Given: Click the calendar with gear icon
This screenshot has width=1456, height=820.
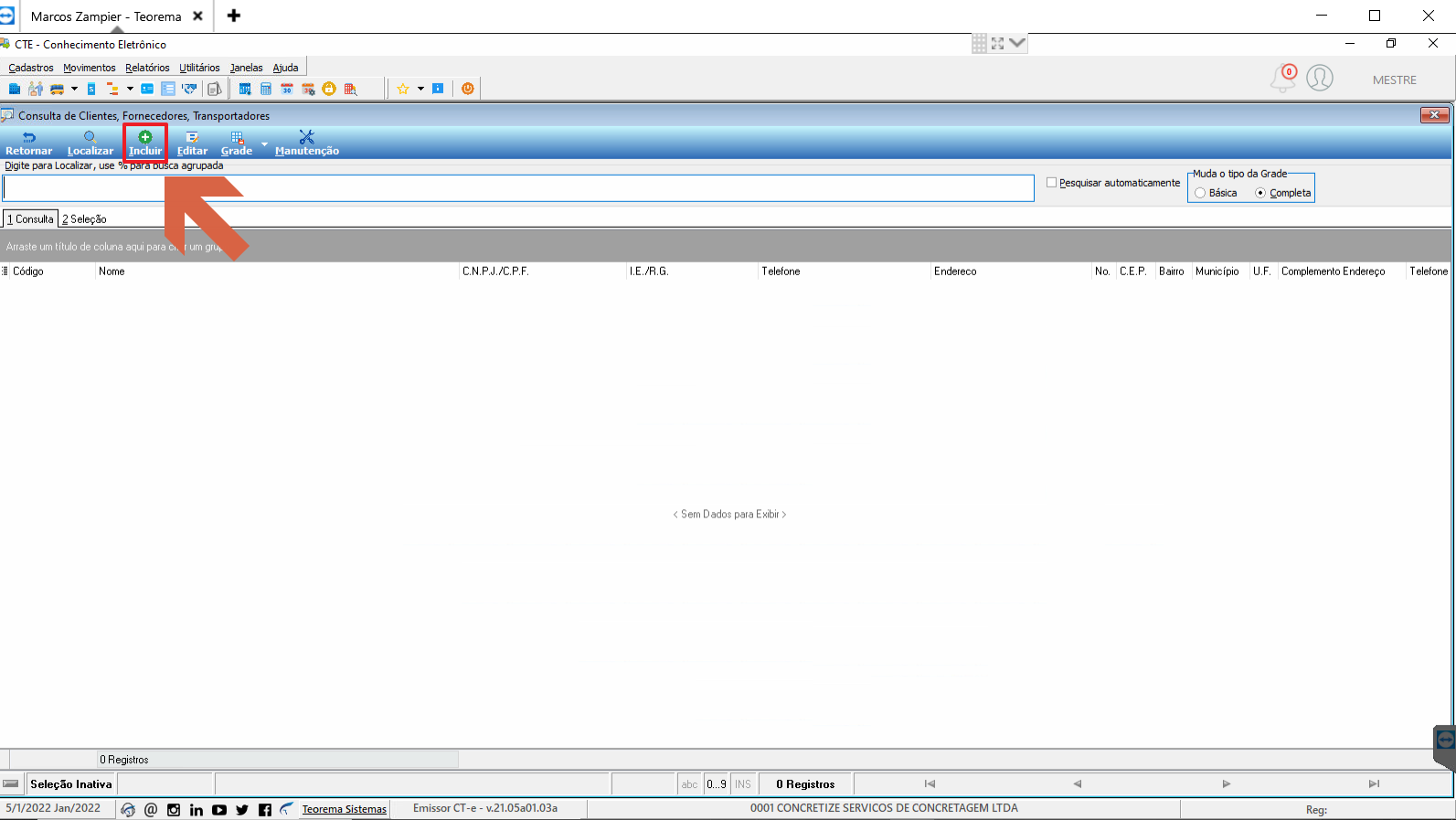Looking at the screenshot, I should (308, 89).
